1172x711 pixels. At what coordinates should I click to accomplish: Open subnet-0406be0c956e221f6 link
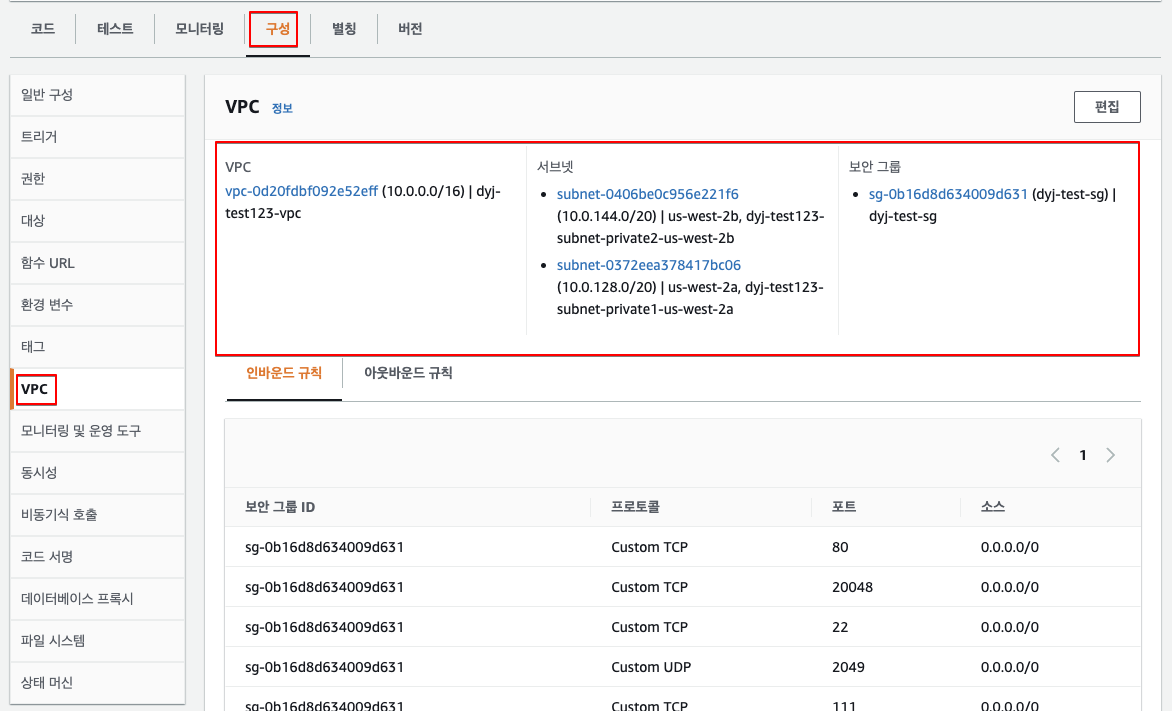[x=648, y=194]
